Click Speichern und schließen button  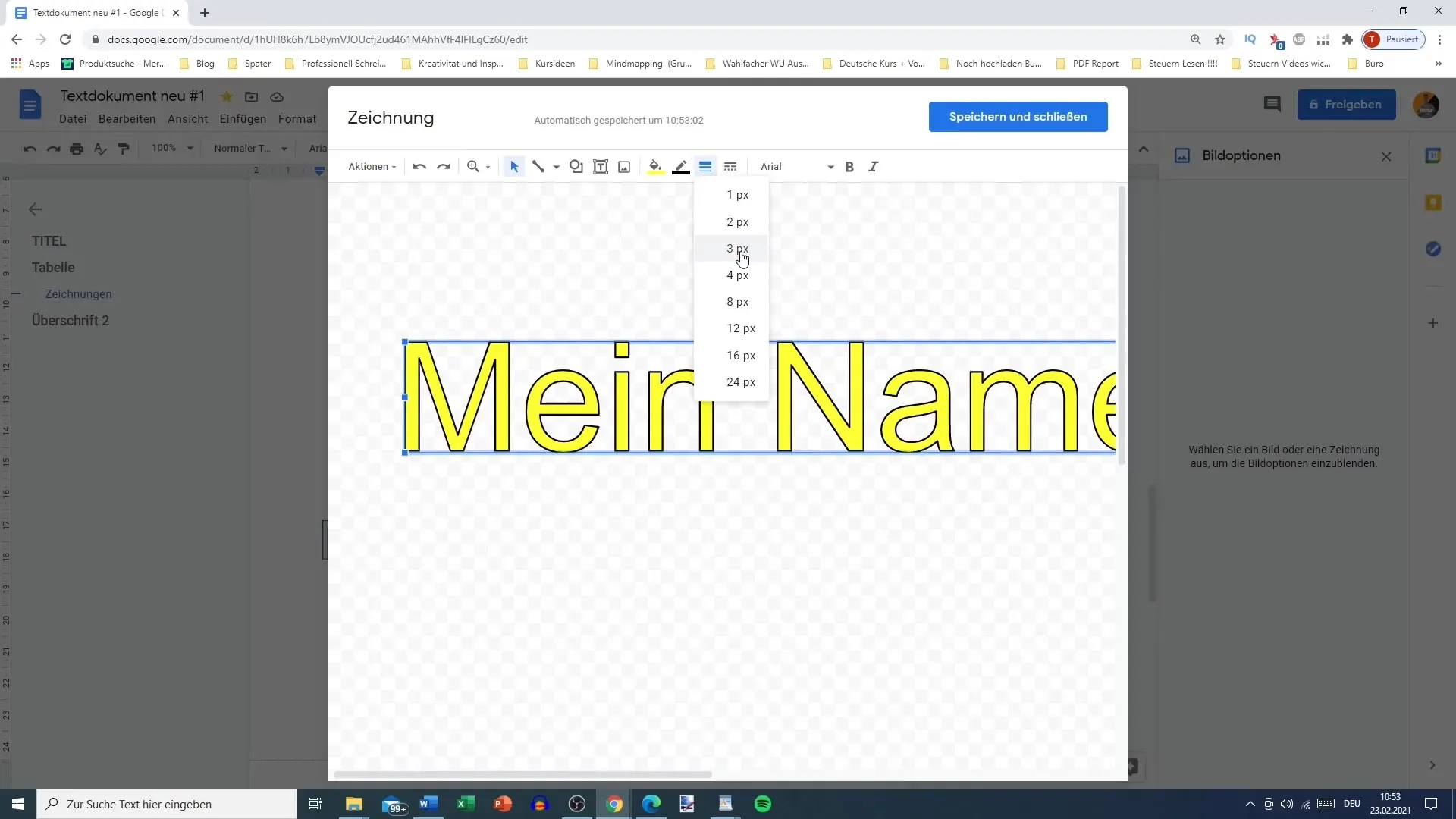[x=1018, y=116]
